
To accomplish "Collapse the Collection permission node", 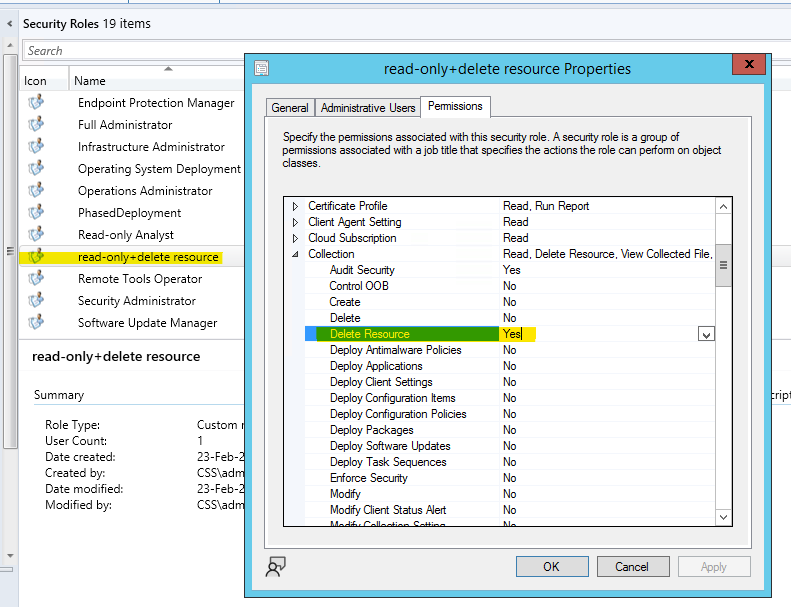I will [296, 254].
